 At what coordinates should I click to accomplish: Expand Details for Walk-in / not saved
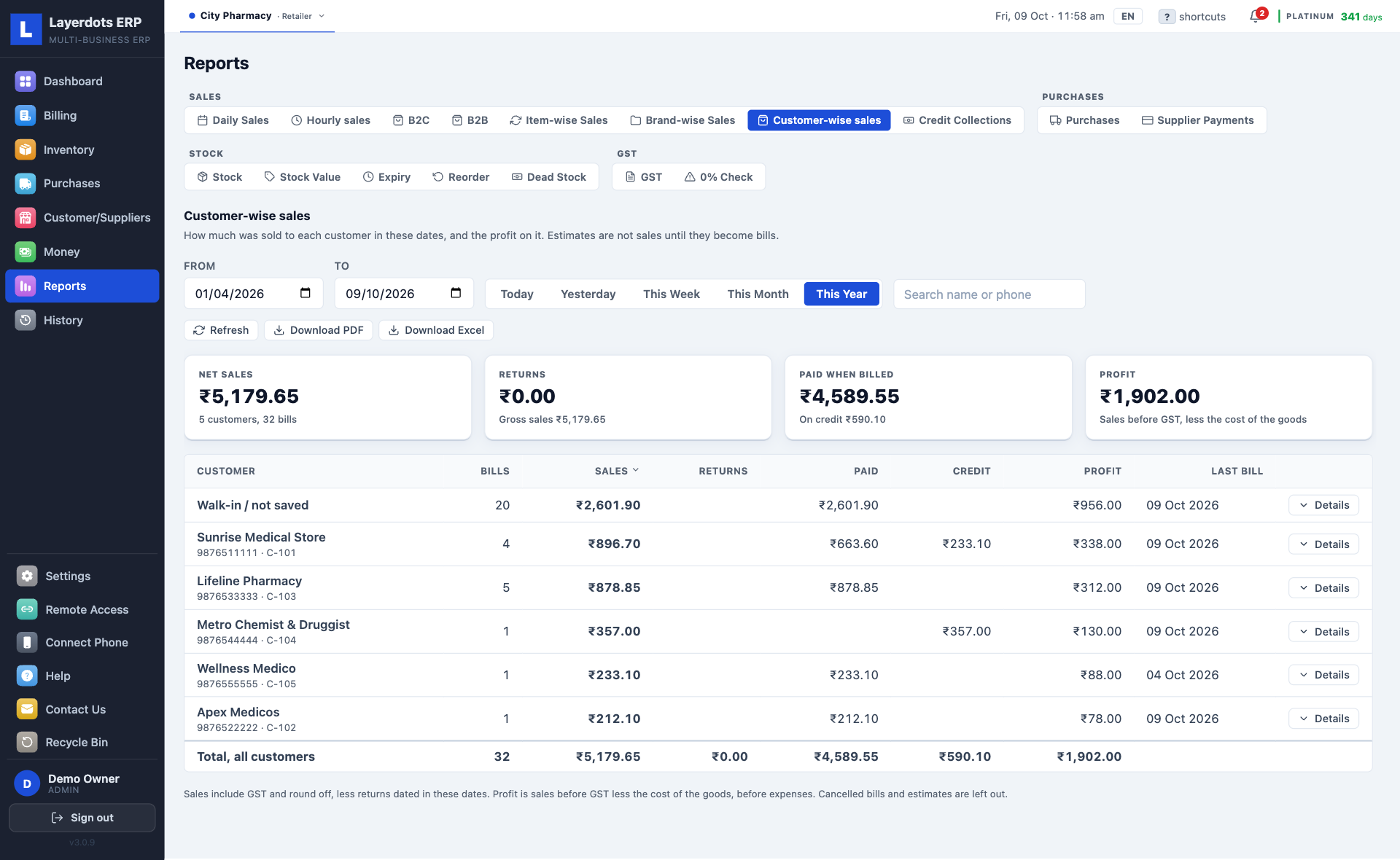1323,505
